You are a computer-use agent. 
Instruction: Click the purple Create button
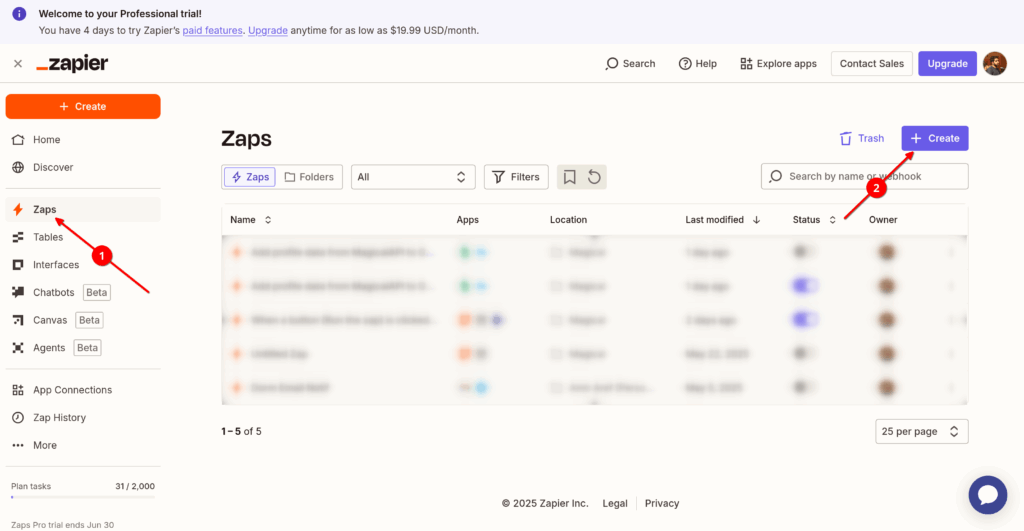click(935, 138)
